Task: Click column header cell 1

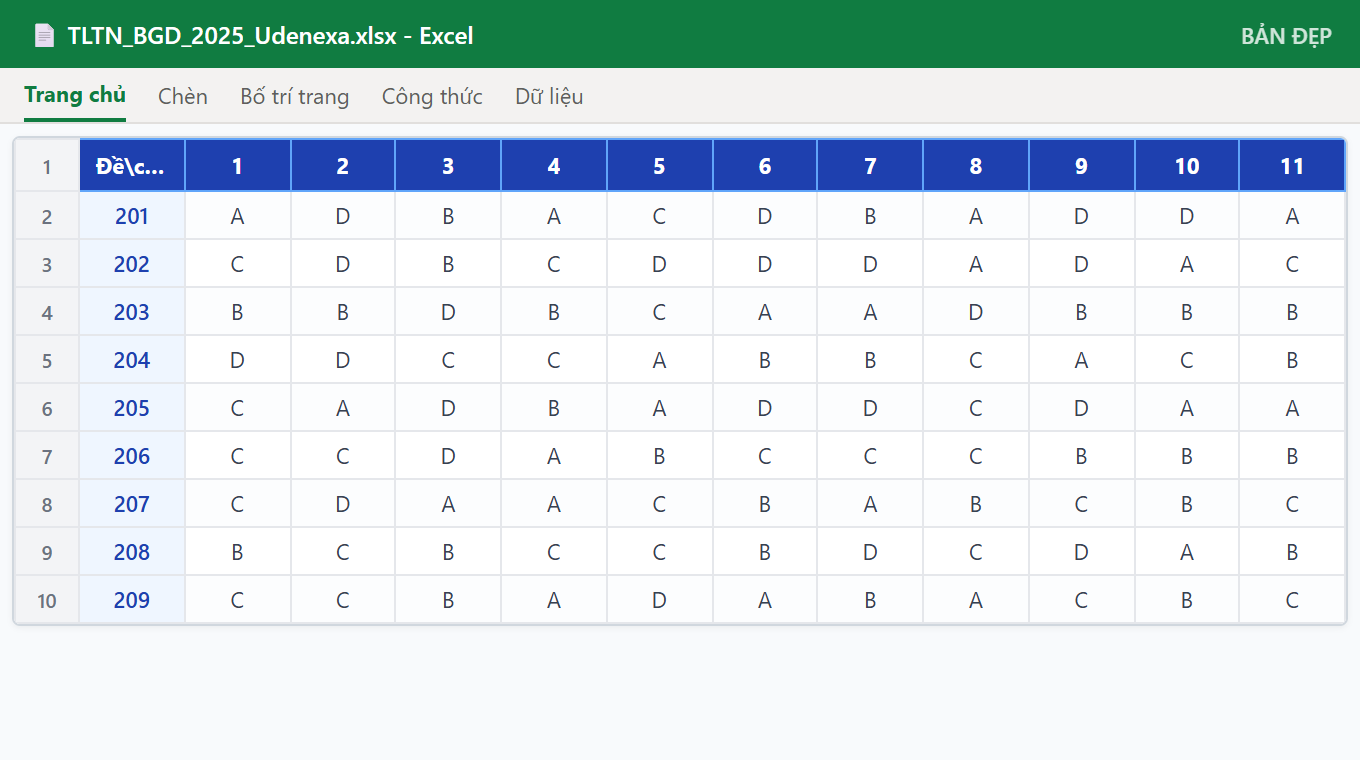Action: tap(238, 166)
